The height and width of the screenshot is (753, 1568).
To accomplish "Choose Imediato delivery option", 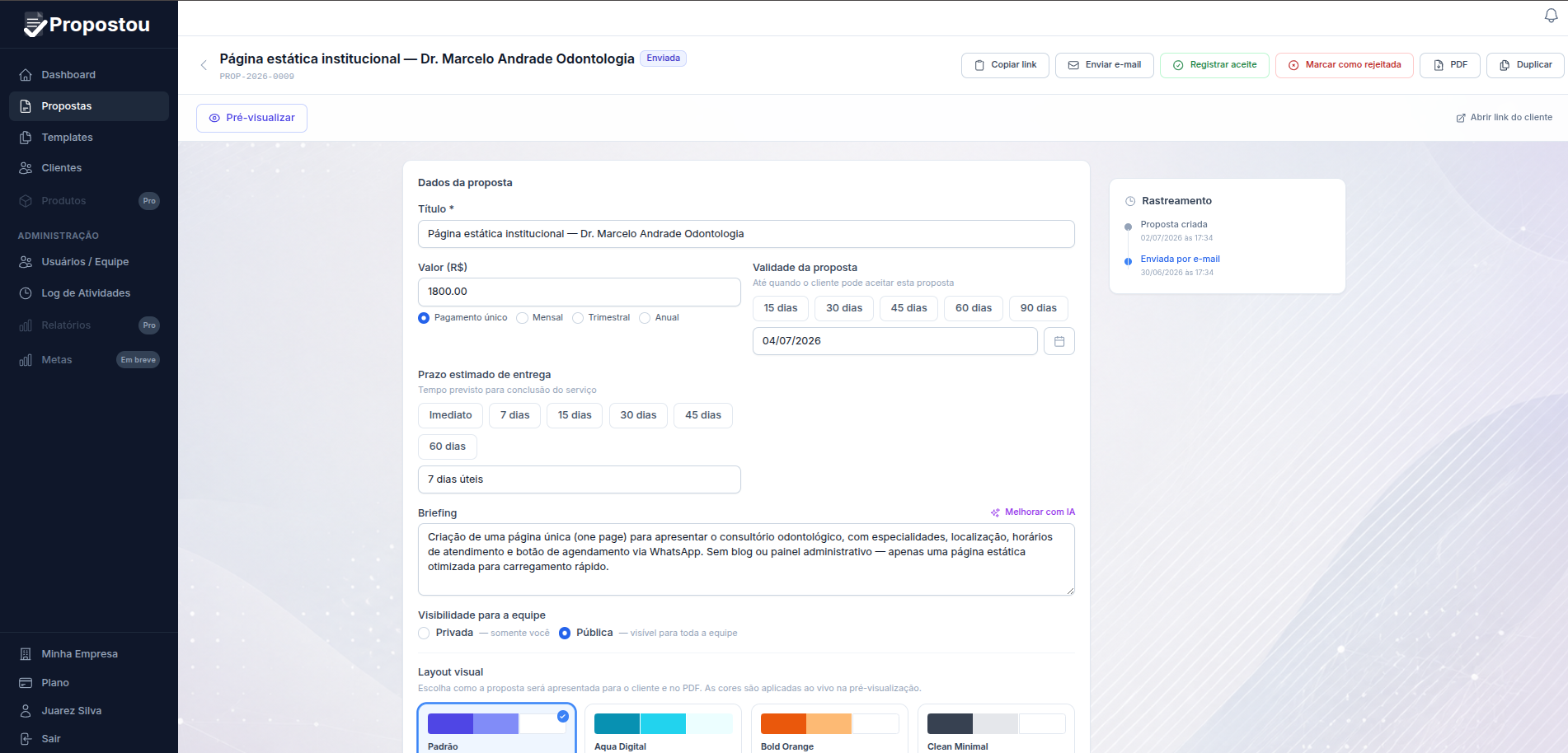I will [450, 415].
